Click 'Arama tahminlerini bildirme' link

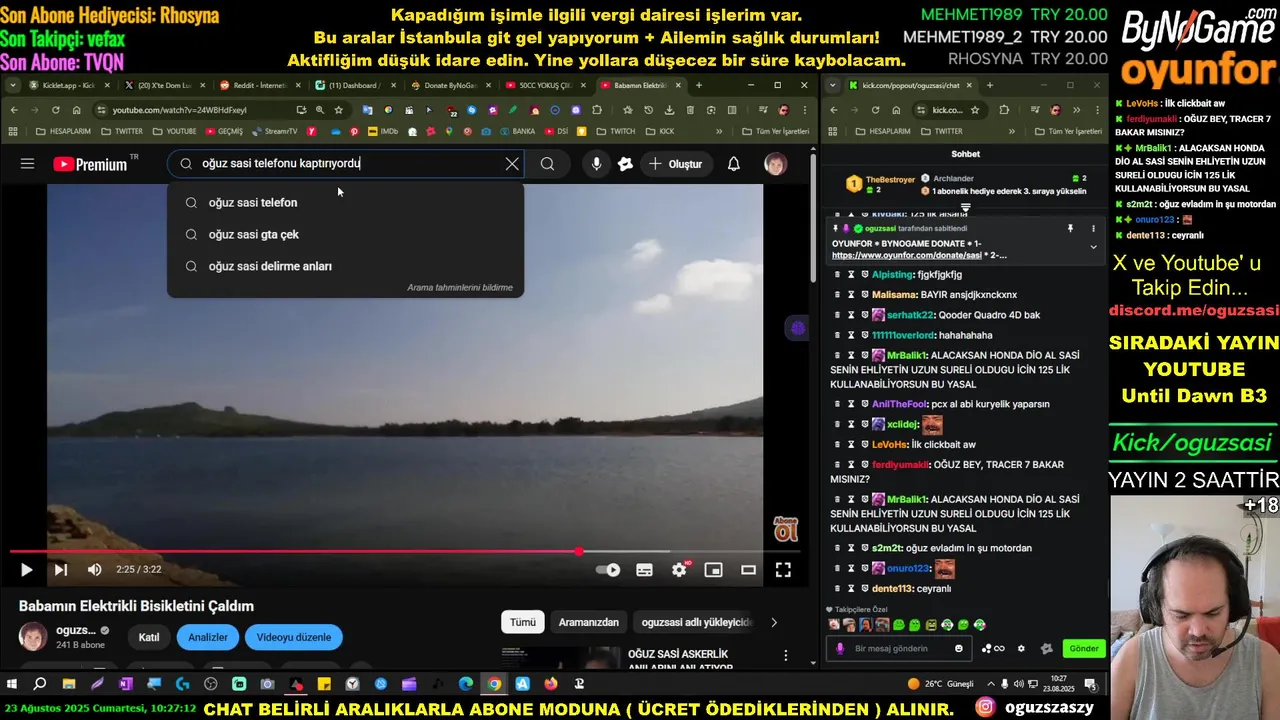click(460, 287)
